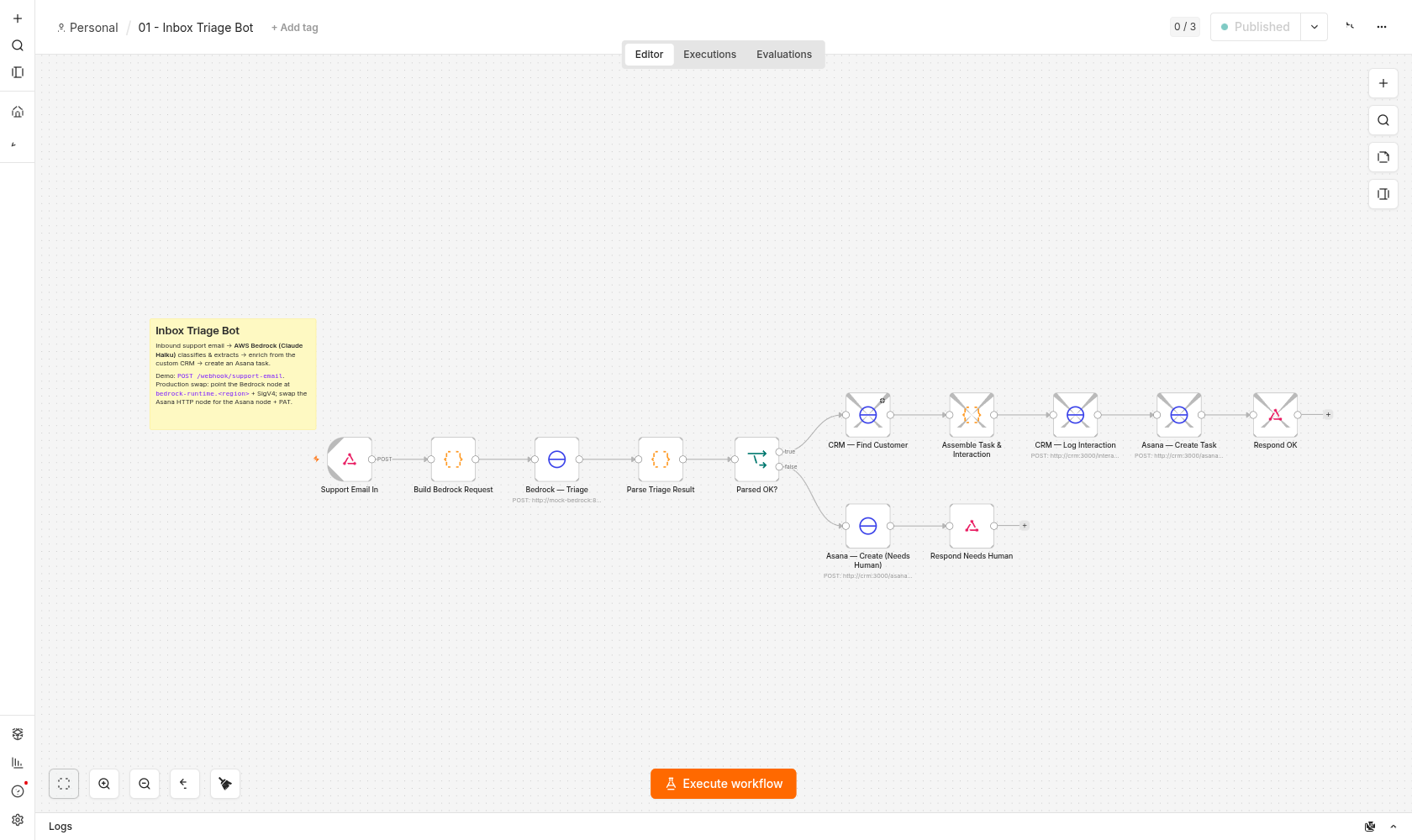Open search from the left sidebar
Screen dimensions: 1412x840
[18, 45]
